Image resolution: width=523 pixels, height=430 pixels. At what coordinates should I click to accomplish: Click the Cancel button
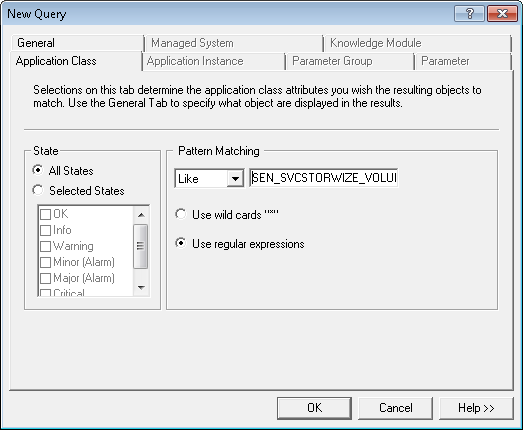[x=396, y=408]
